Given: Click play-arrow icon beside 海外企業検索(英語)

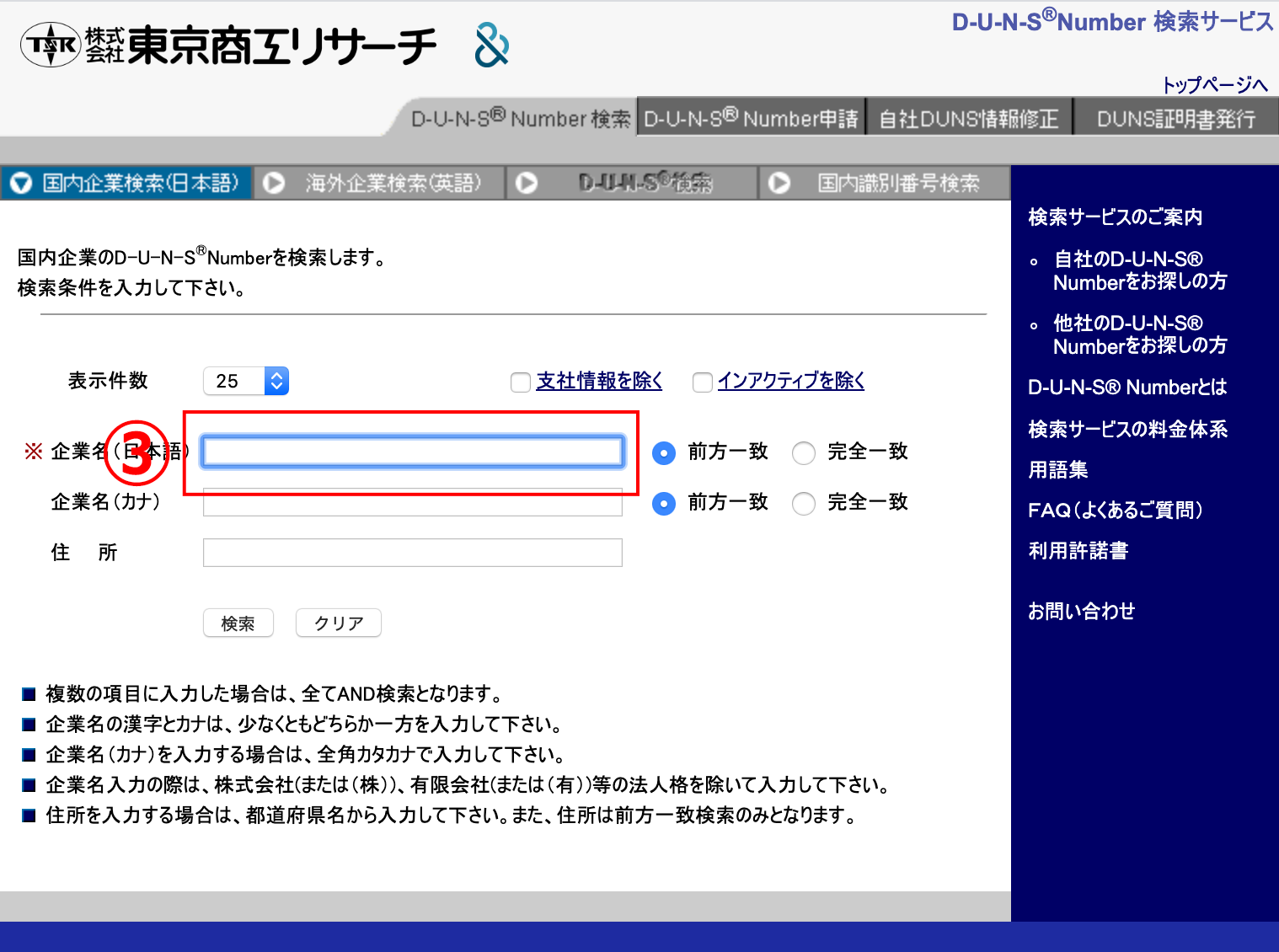Looking at the screenshot, I should pos(274,183).
